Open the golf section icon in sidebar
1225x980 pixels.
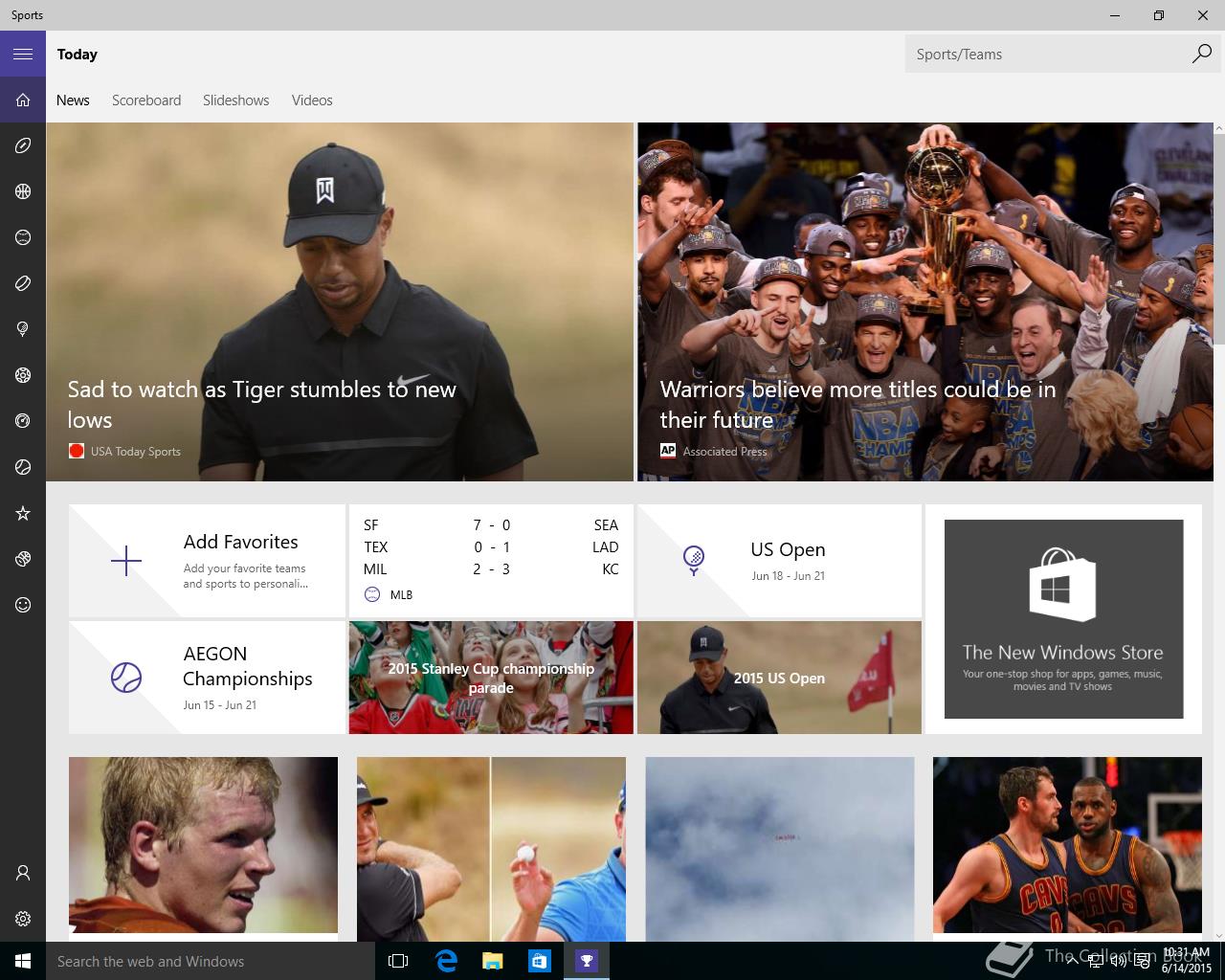click(x=23, y=329)
